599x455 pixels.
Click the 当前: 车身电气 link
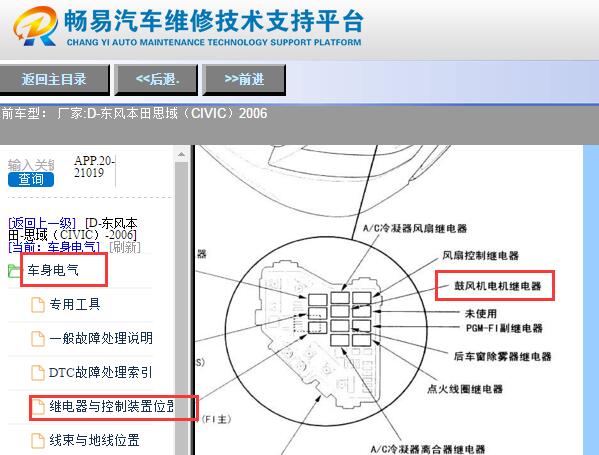53,247
